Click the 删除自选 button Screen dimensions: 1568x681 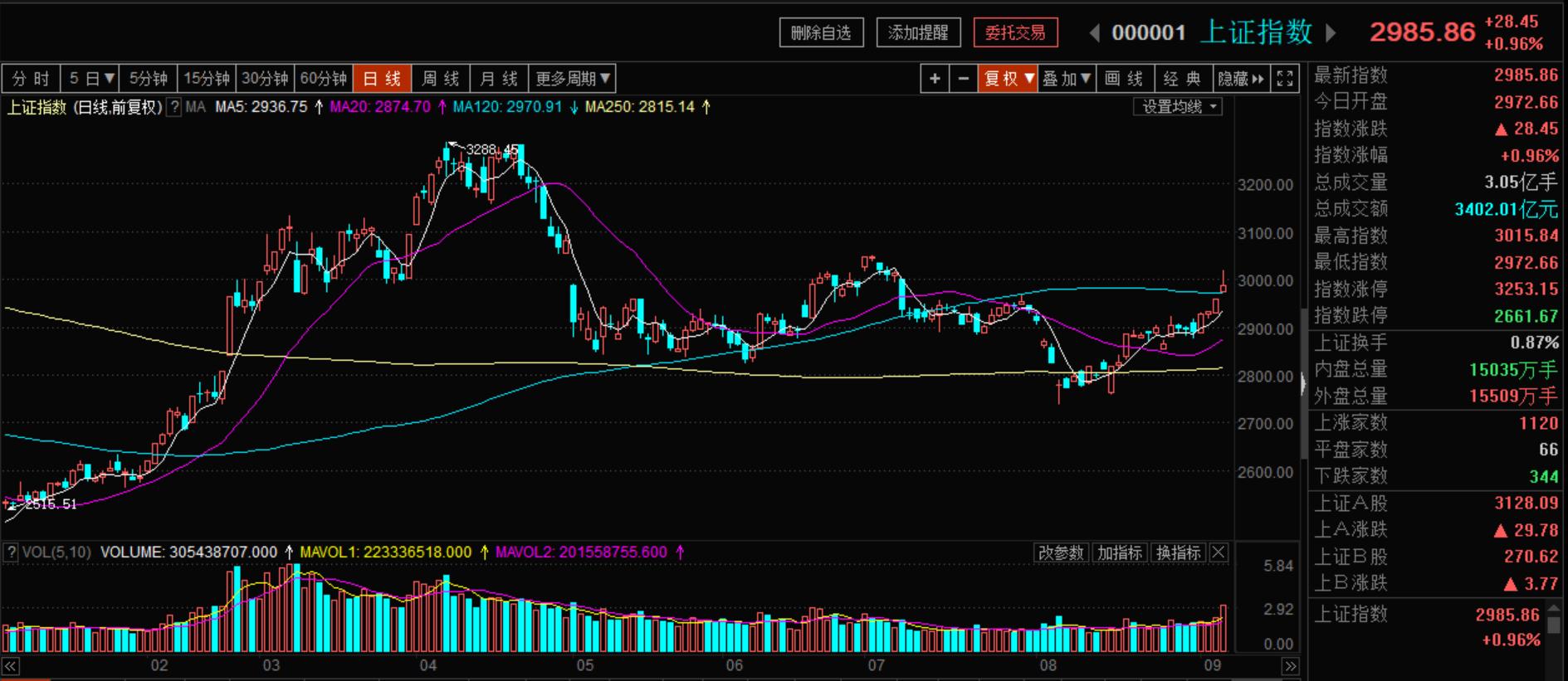tap(821, 33)
